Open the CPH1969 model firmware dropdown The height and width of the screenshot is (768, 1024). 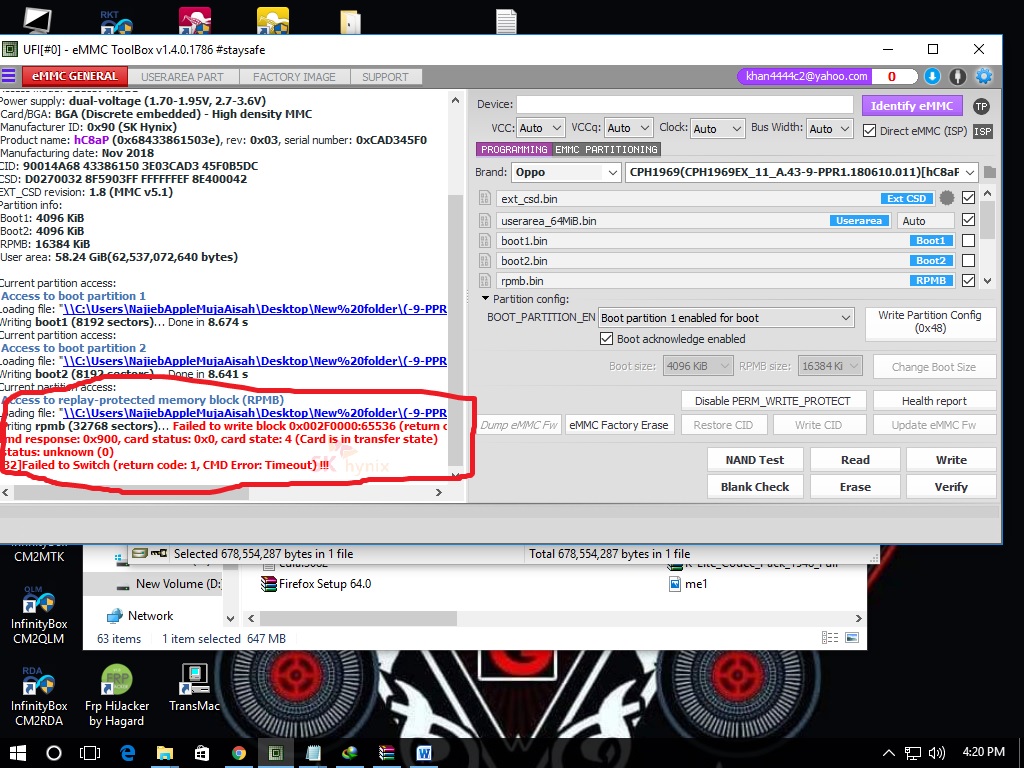801,172
